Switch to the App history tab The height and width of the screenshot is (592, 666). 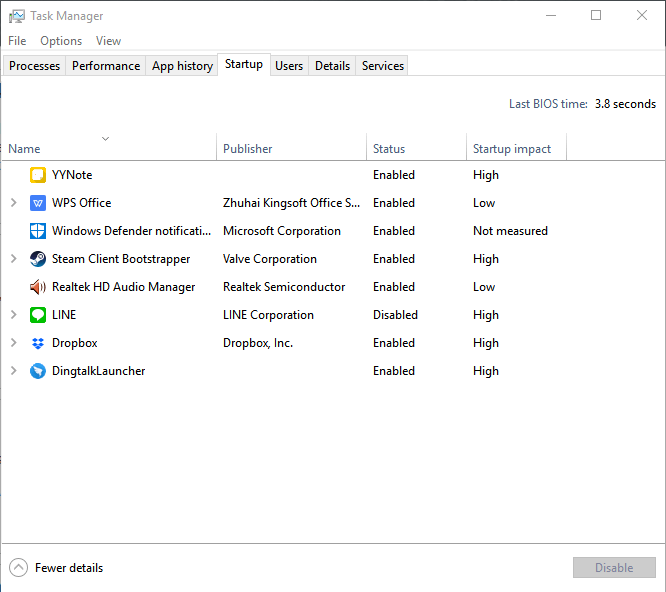(182, 66)
